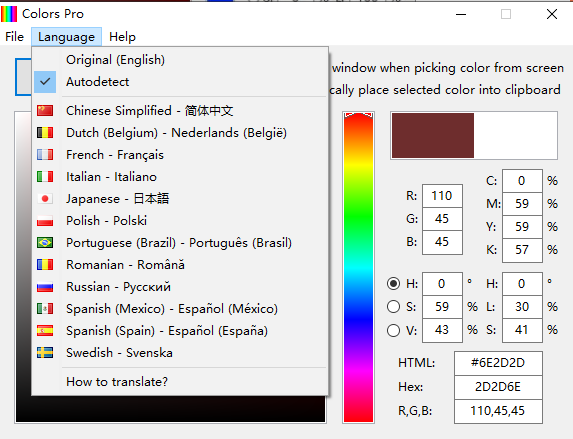This screenshot has height=439, width=573.
Task: Click the HSV hue degree field
Action: [x=442, y=284]
